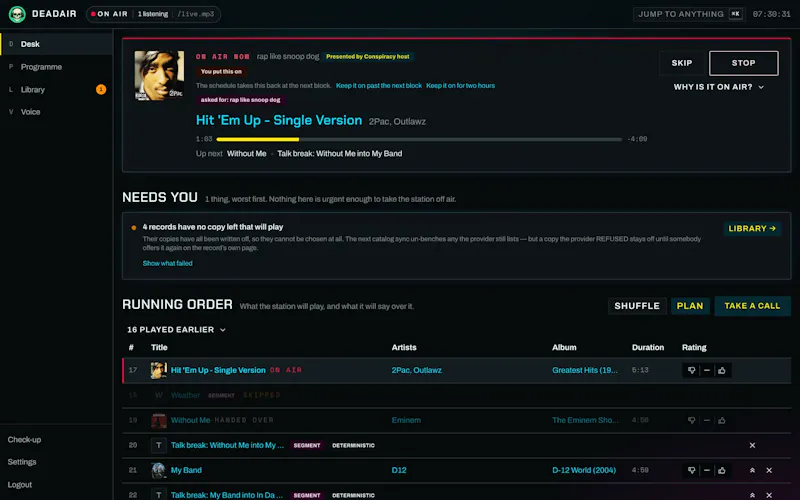Open Check-up page
800x500 pixels.
(24, 440)
